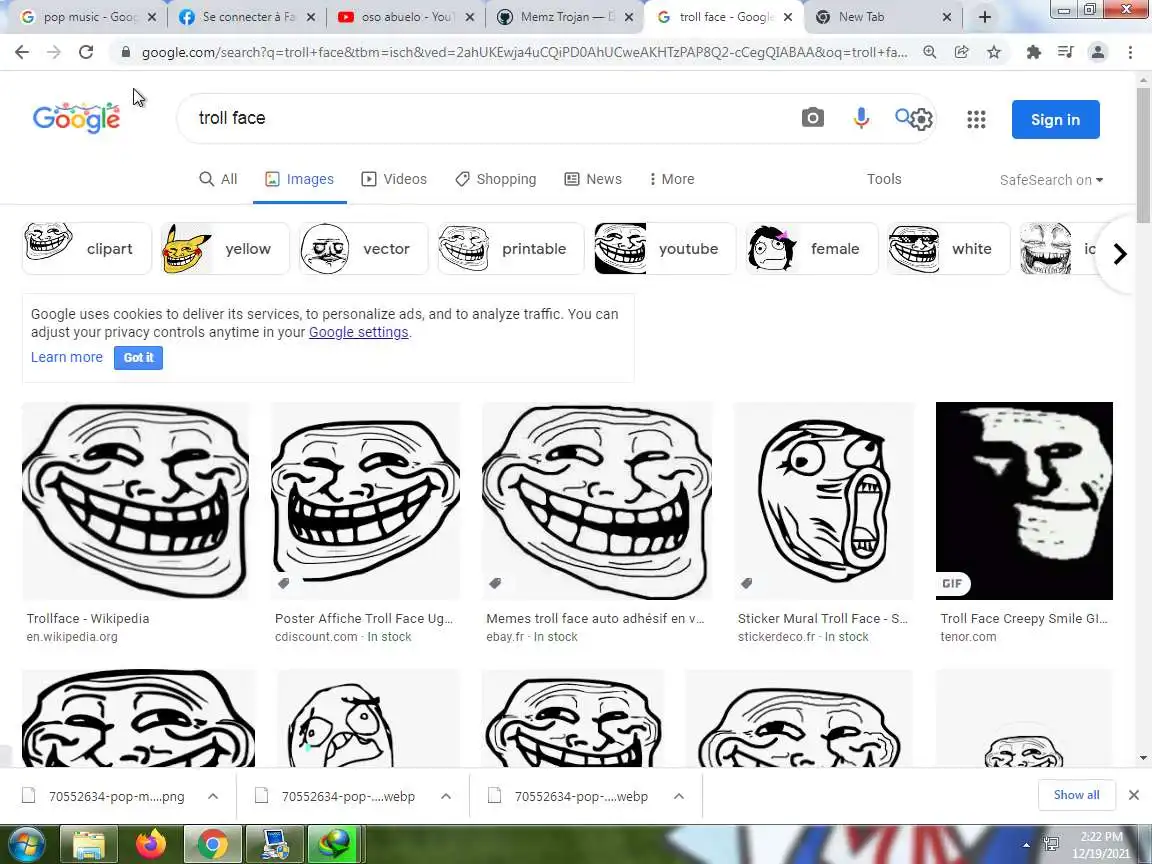The height and width of the screenshot is (864, 1152).
Task: Open the News search tab
Action: pyautogui.click(x=593, y=179)
